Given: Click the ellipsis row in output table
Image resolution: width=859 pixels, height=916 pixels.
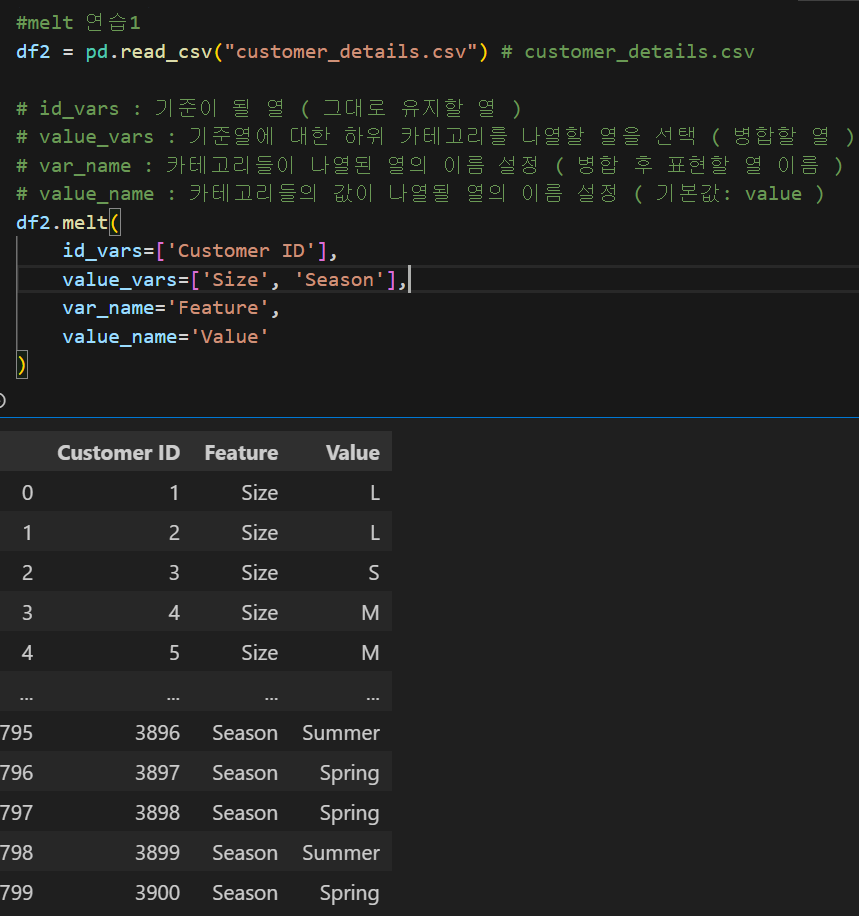Looking at the screenshot, I should point(196,693).
